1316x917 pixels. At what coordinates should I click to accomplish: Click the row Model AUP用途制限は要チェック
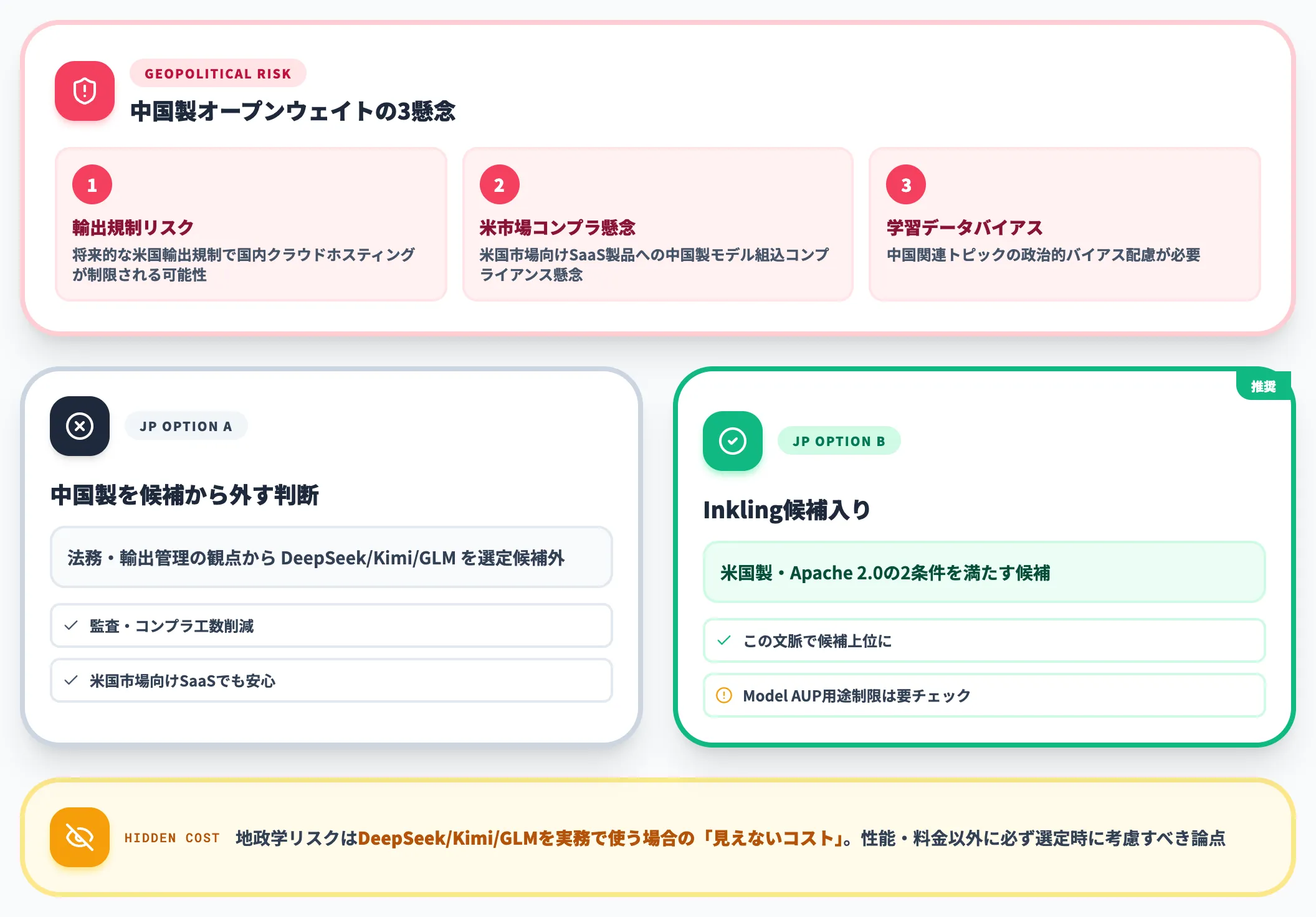[x=985, y=695]
